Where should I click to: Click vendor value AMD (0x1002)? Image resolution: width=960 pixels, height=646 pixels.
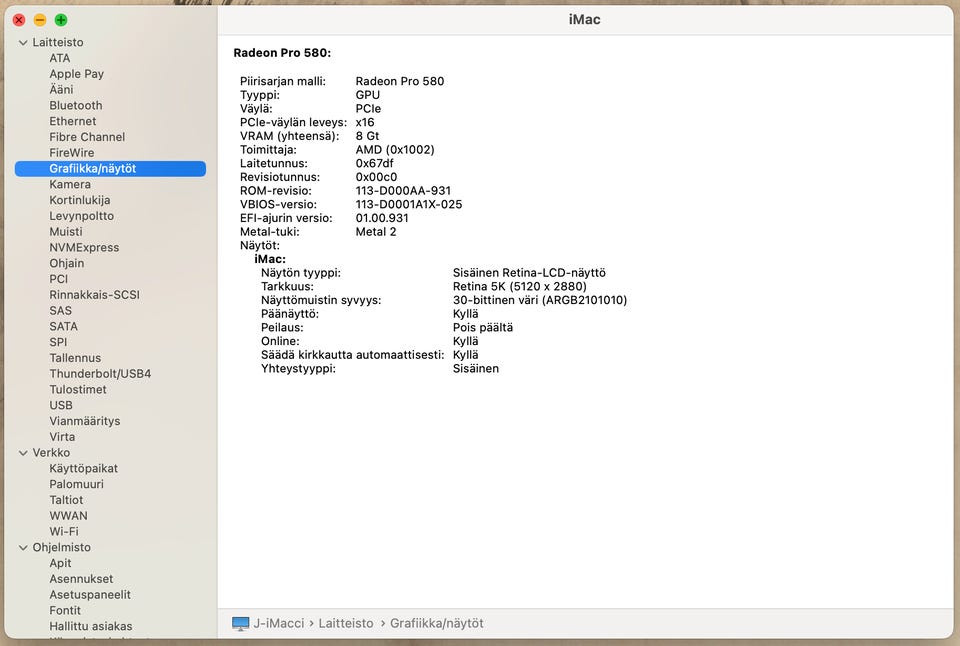(x=395, y=150)
